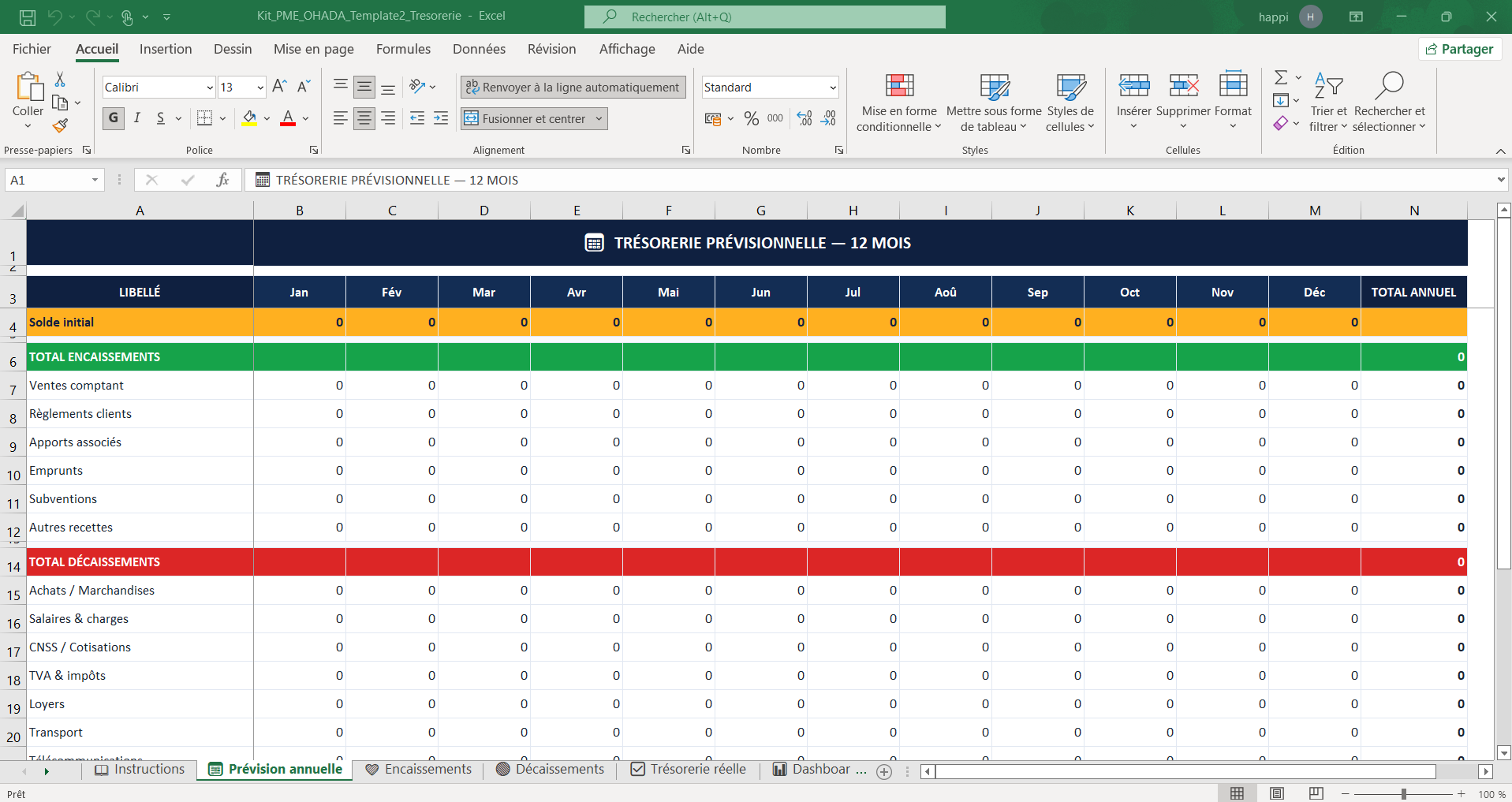
Task: Click the zoom slider handle
Action: pyautogui.click(x=1404, y=793)
